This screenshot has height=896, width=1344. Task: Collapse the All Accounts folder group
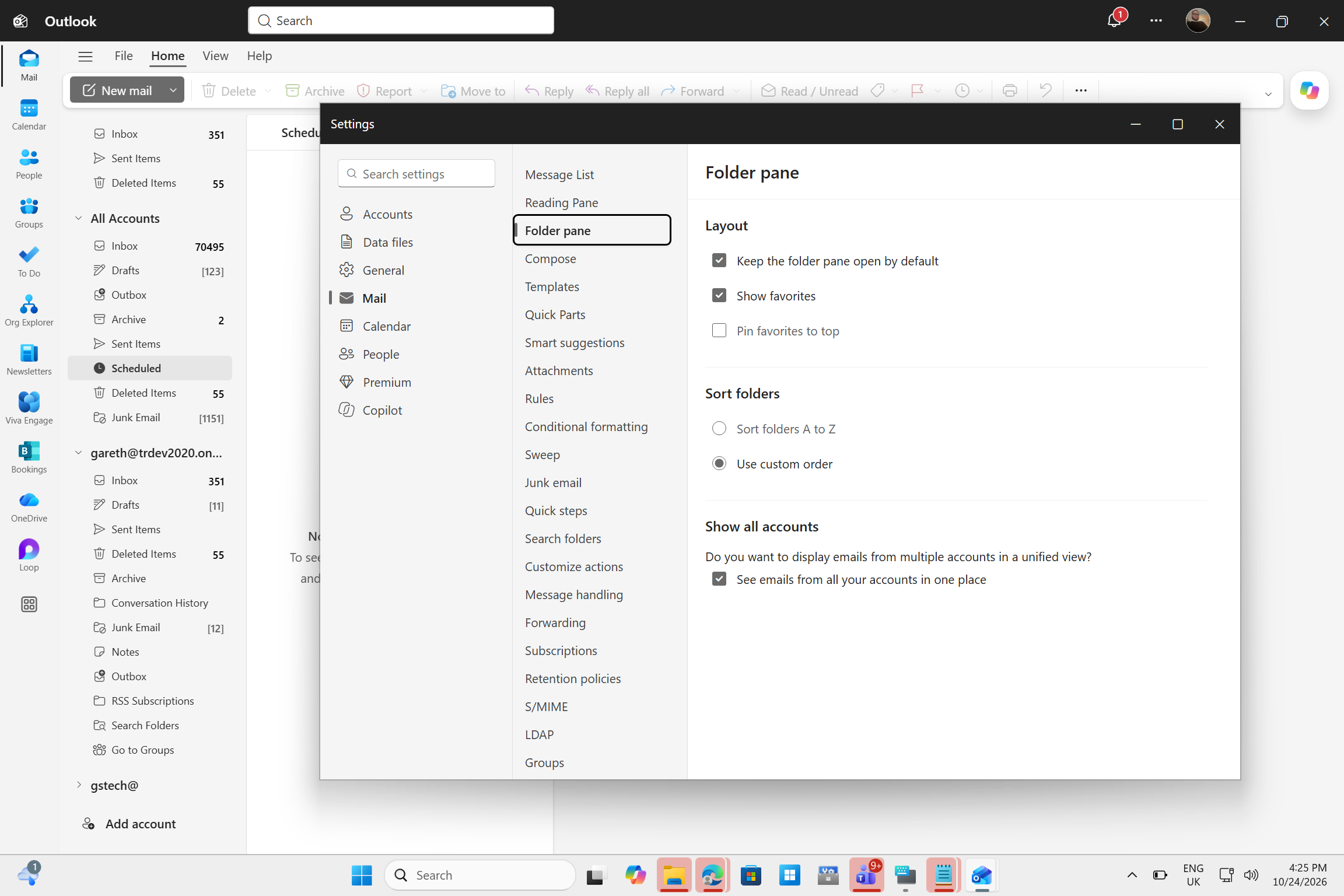pos(79,218)
